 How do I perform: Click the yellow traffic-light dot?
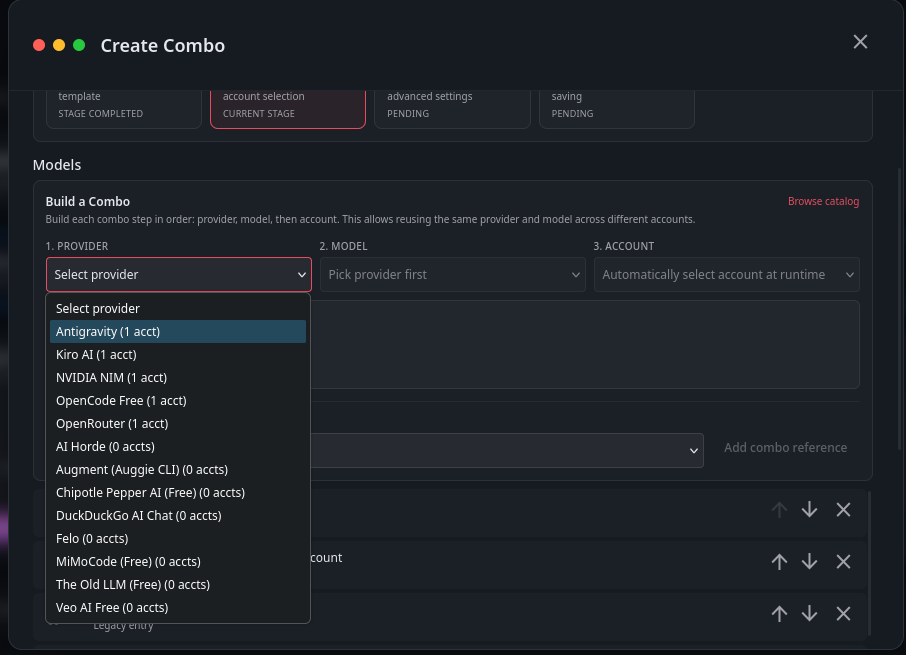(59, 45)
